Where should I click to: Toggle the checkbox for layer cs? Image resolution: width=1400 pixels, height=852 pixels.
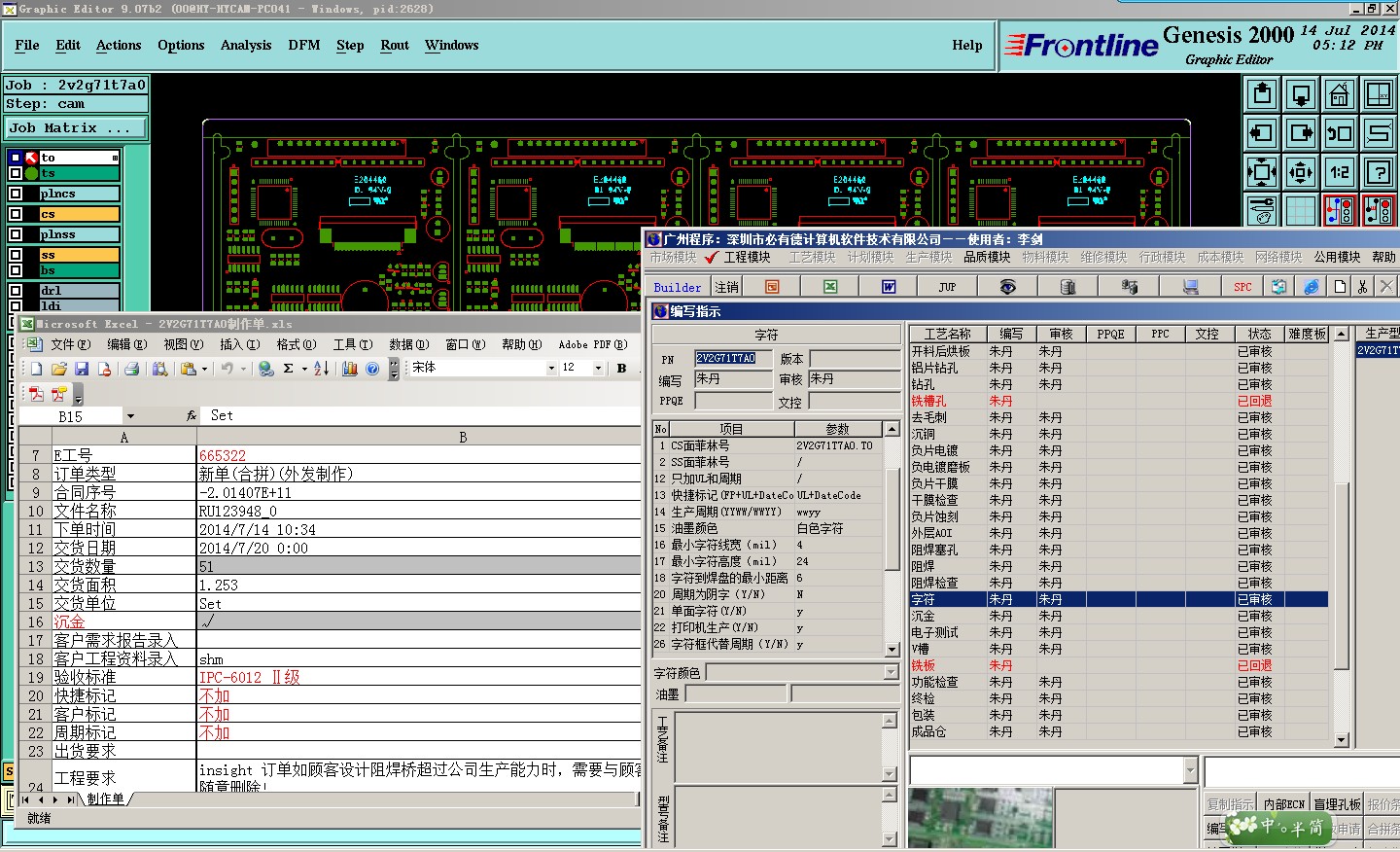(x=15, y=214)
